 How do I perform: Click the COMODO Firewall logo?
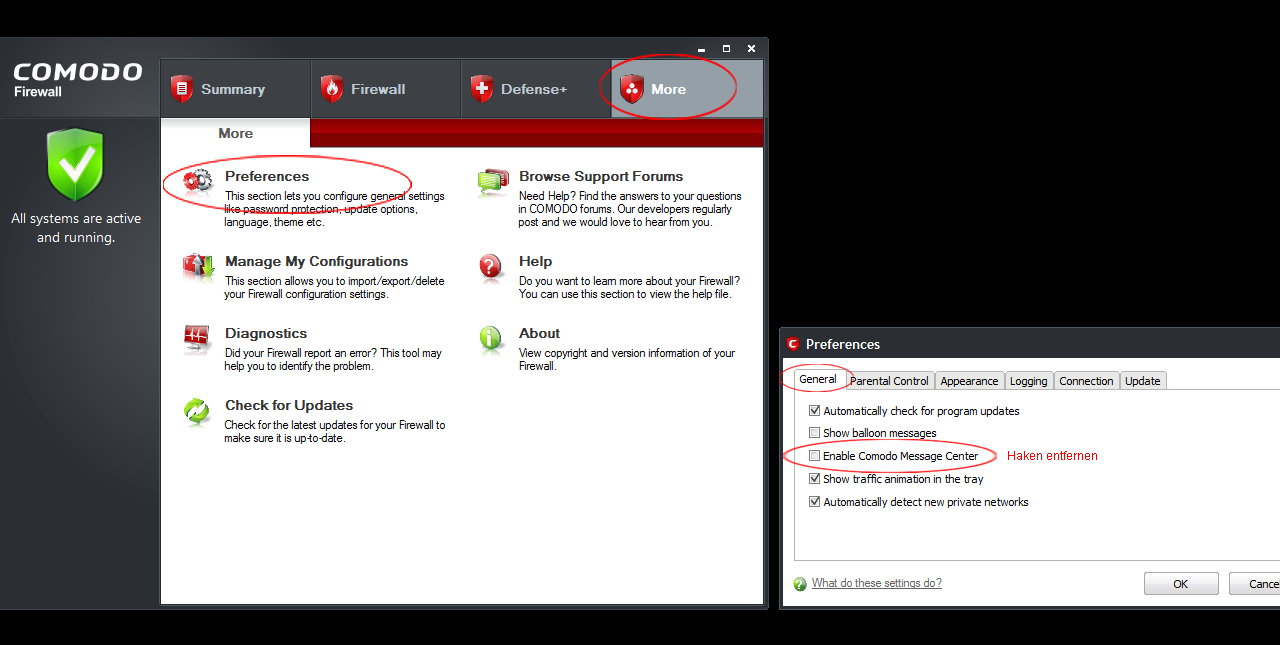[x=78, y=79]
